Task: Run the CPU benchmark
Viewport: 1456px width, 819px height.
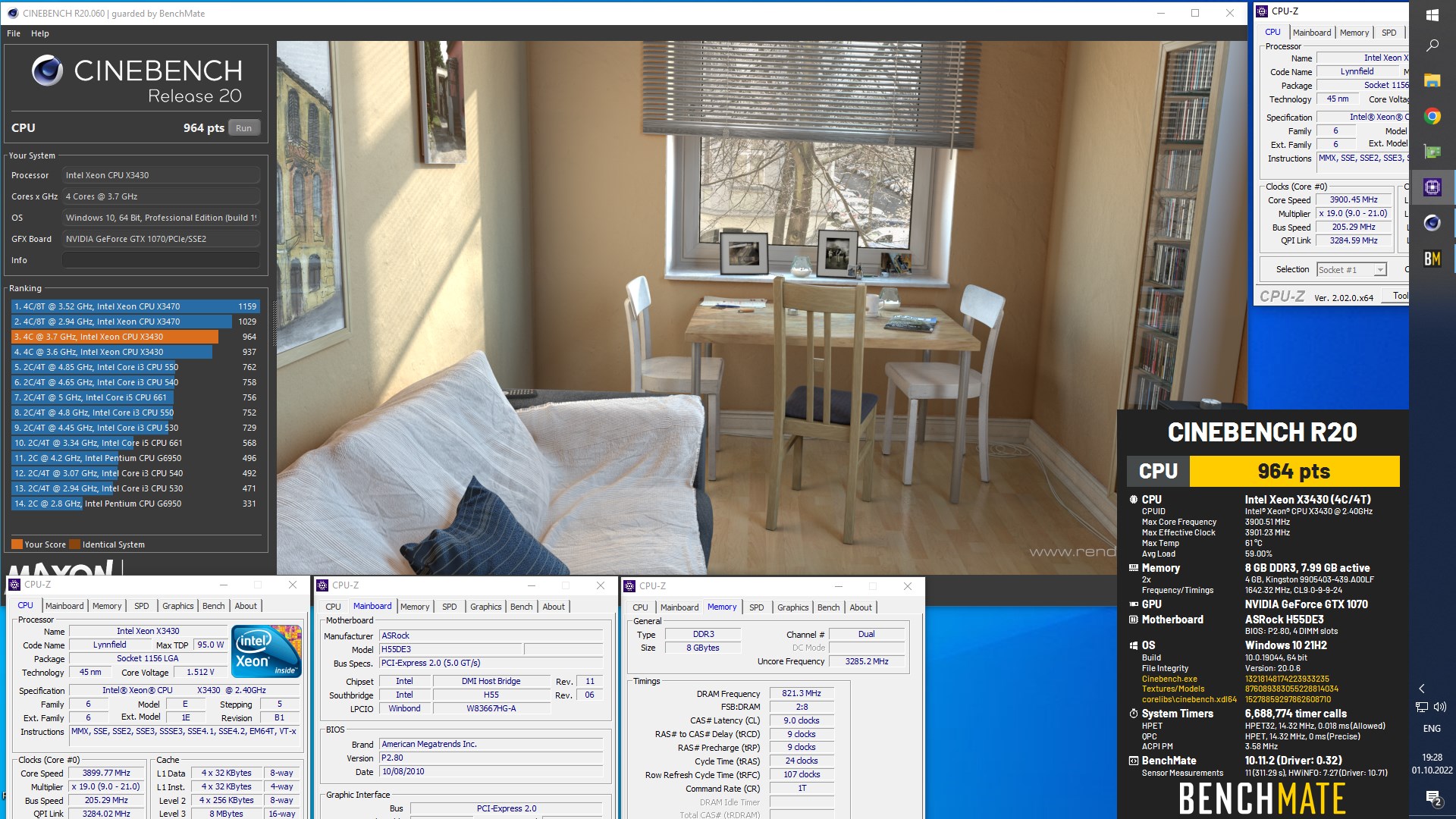Action: tap(243, 128)
